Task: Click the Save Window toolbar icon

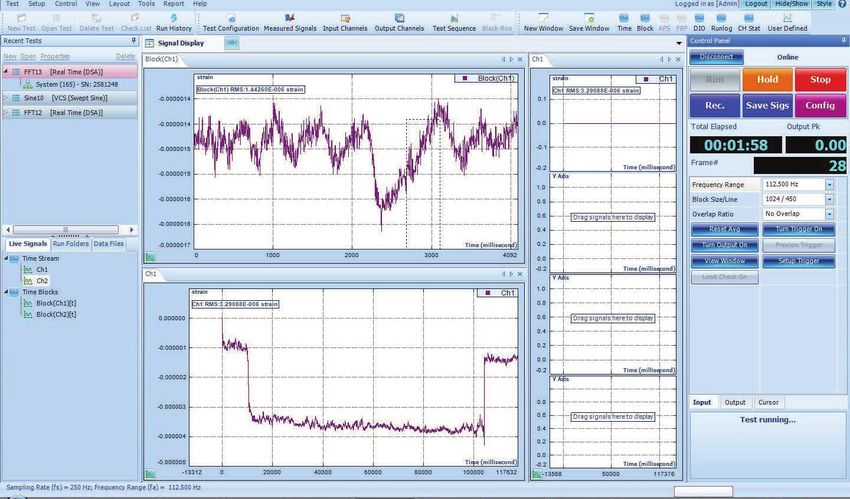Action: (x=589, y=23)
